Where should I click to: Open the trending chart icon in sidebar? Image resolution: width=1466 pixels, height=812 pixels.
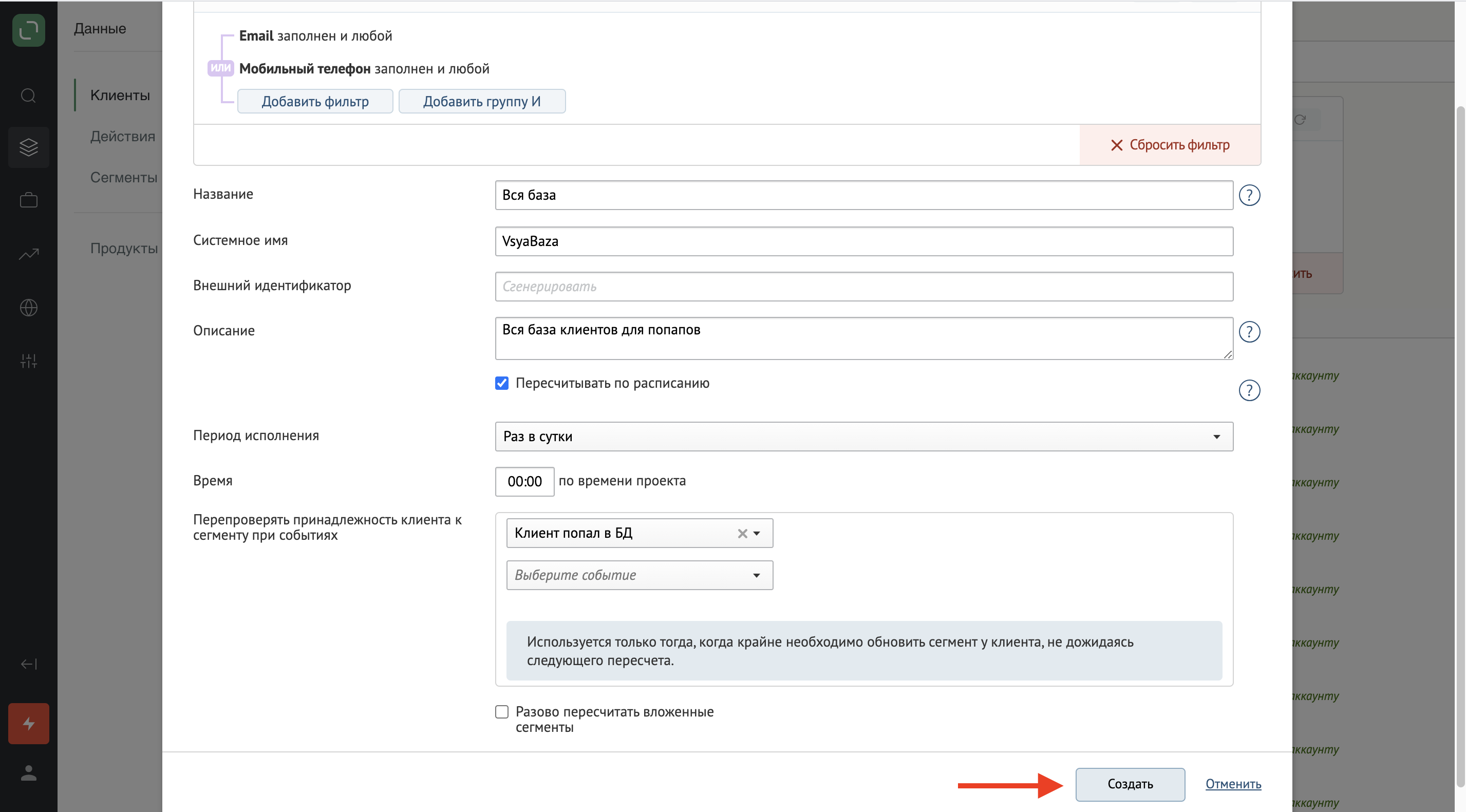pos(28,254)
